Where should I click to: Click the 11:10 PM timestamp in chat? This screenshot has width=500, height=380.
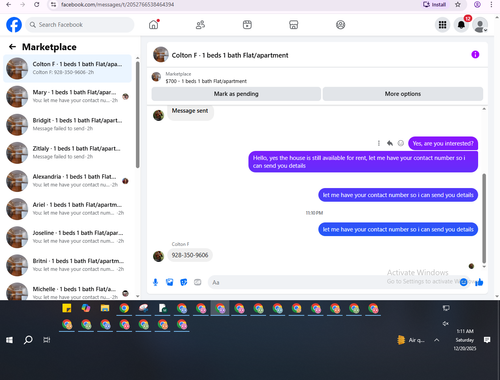pyautogui.click(x=314, y=213)
